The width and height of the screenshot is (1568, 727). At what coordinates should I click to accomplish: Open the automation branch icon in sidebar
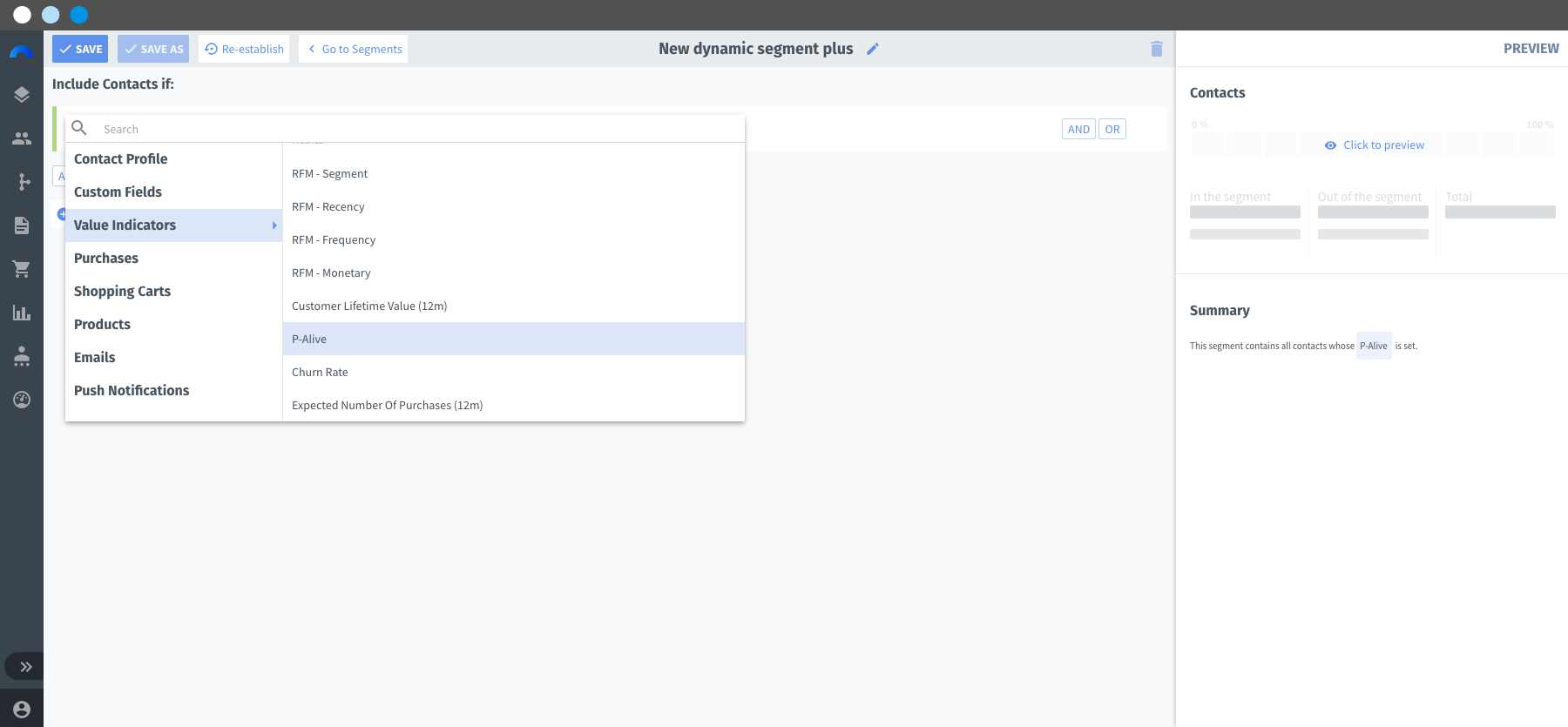click(x=22, y=182)
